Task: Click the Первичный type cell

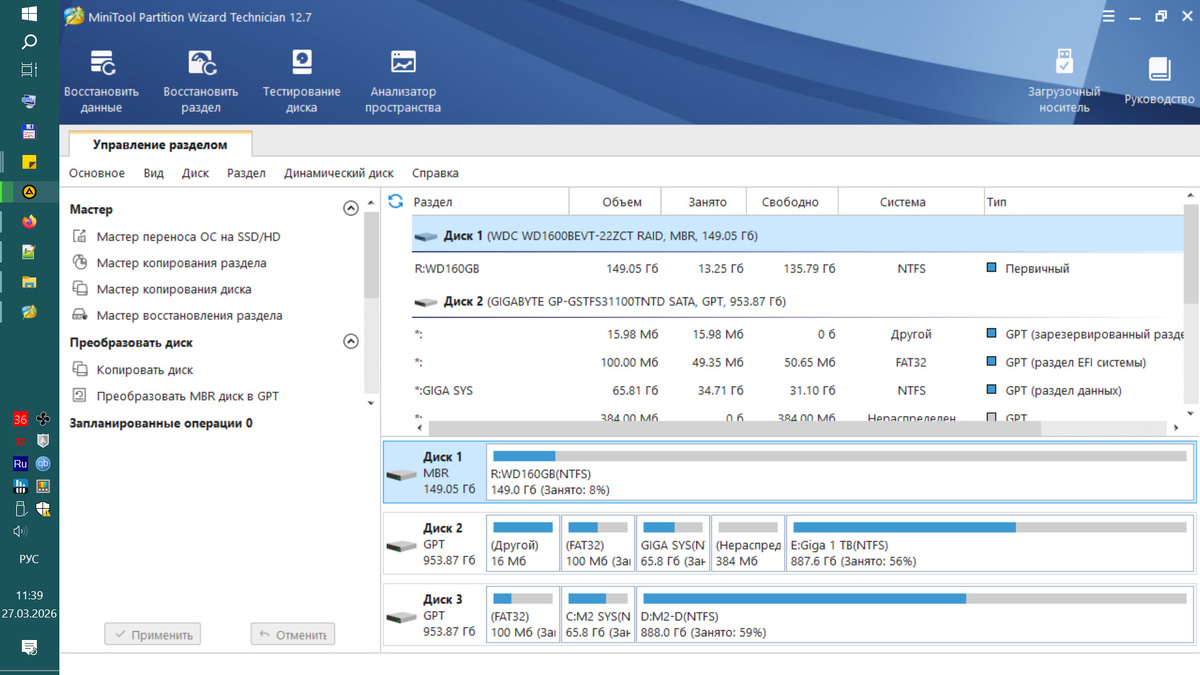Action: tap(1037, 269)
